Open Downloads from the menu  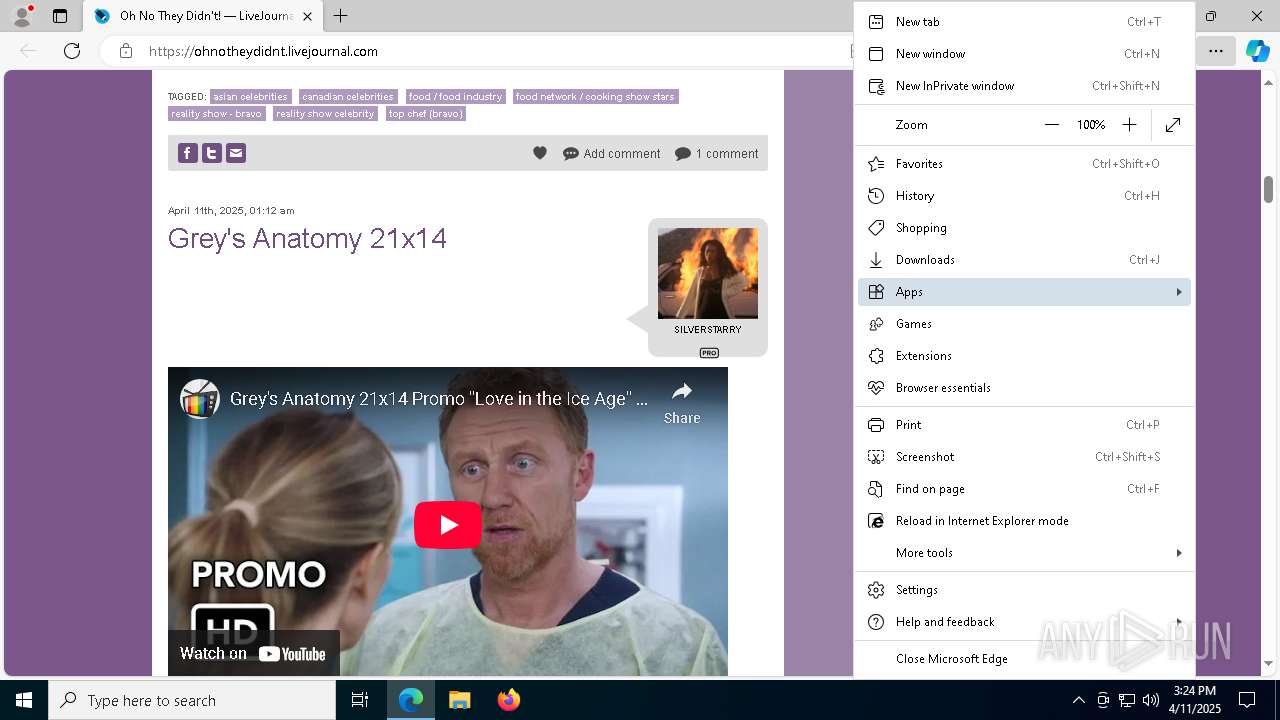tap(1025, 260)
